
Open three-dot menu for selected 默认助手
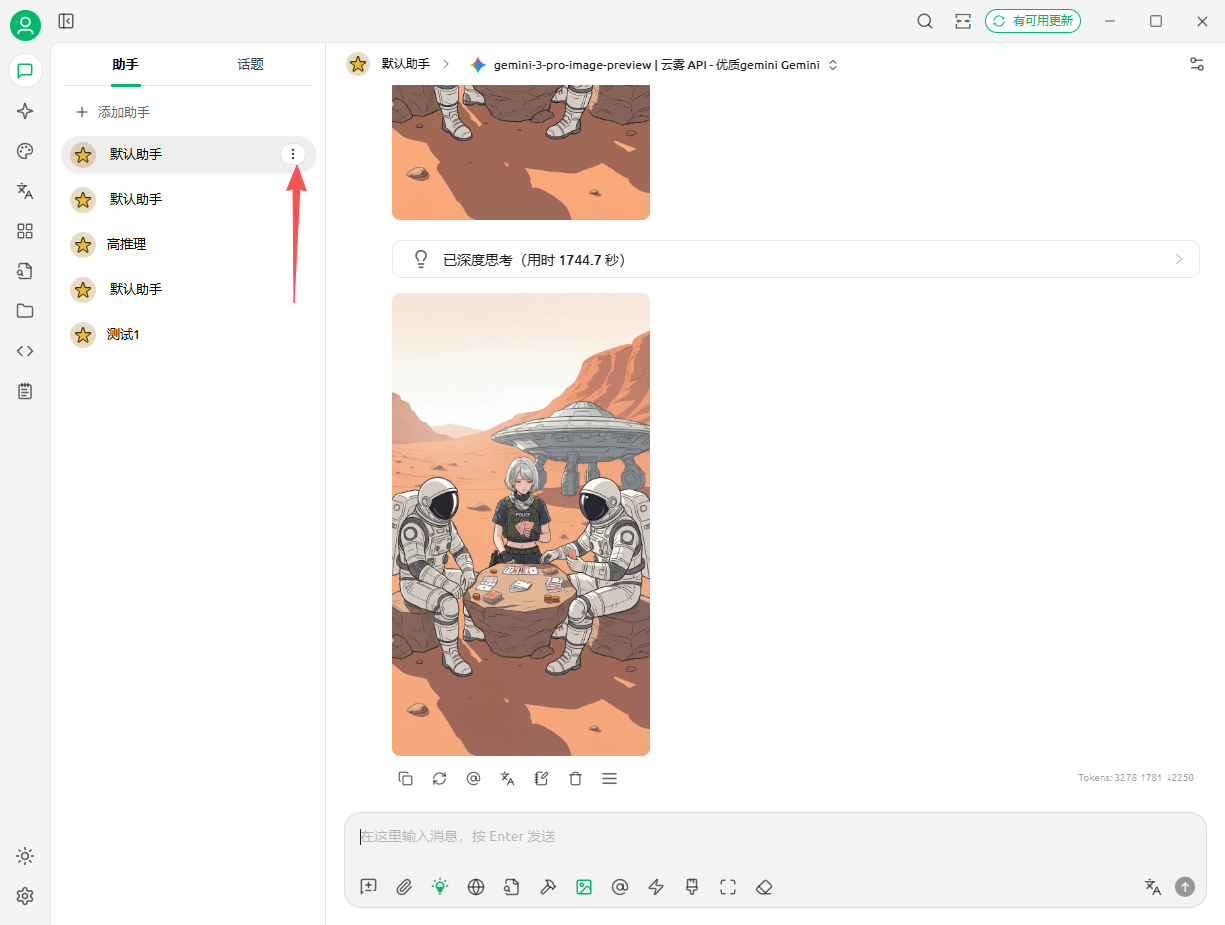(292, 154)
